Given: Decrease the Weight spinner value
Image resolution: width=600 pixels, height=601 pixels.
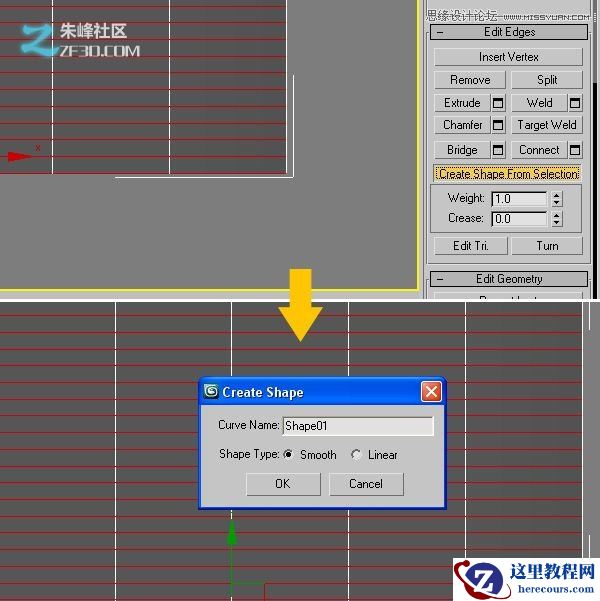Looking at the screenshot, I should pyautogui.click(x=557, y=203).
